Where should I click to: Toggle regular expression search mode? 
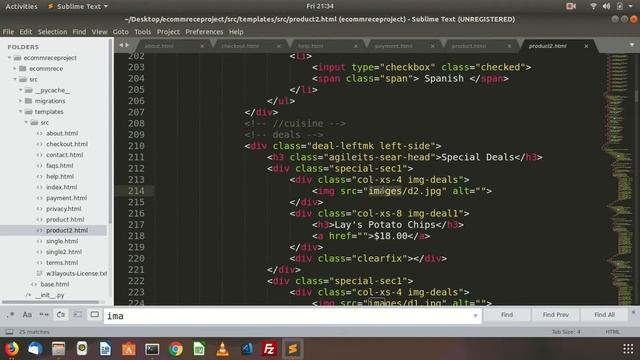click(x=10, y=315)
